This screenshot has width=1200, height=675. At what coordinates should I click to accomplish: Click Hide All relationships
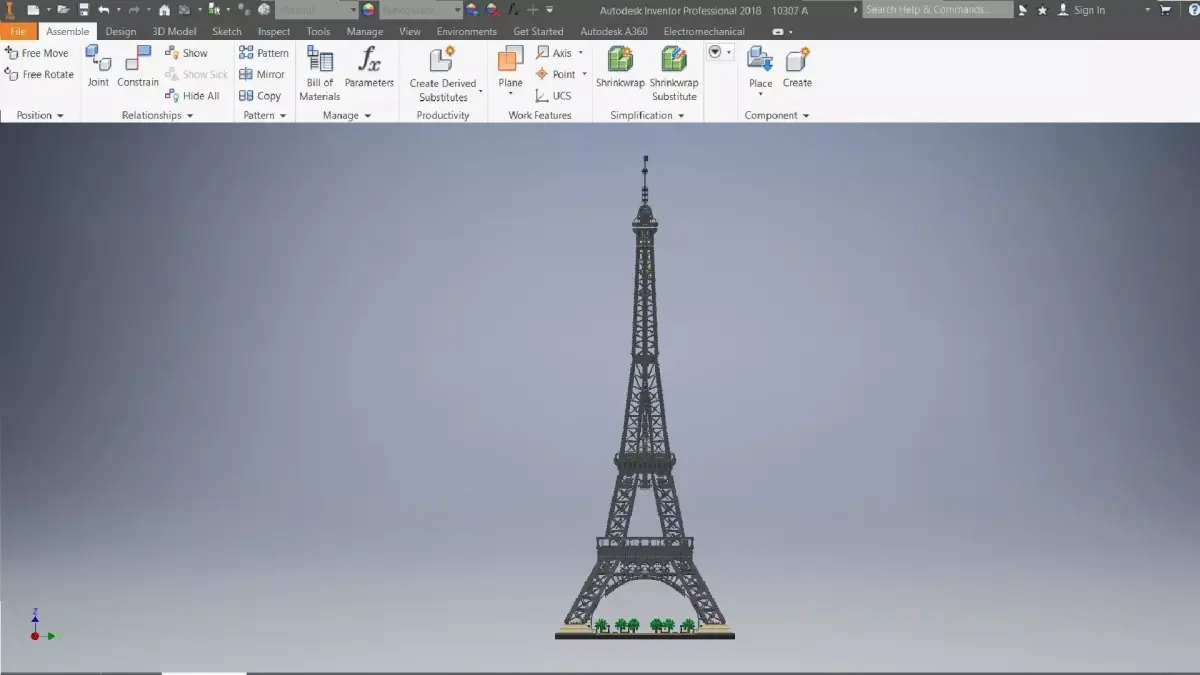(193, 96)
